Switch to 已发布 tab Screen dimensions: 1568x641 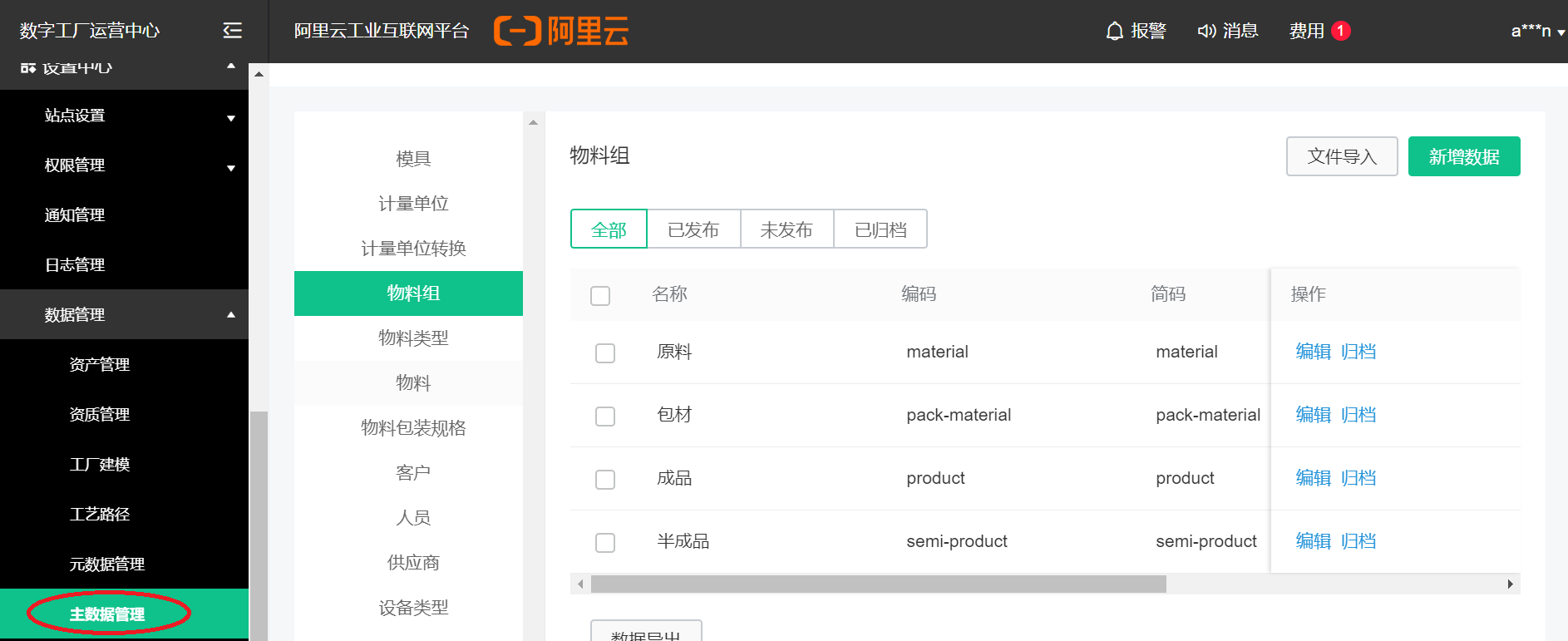click(693, 229)
